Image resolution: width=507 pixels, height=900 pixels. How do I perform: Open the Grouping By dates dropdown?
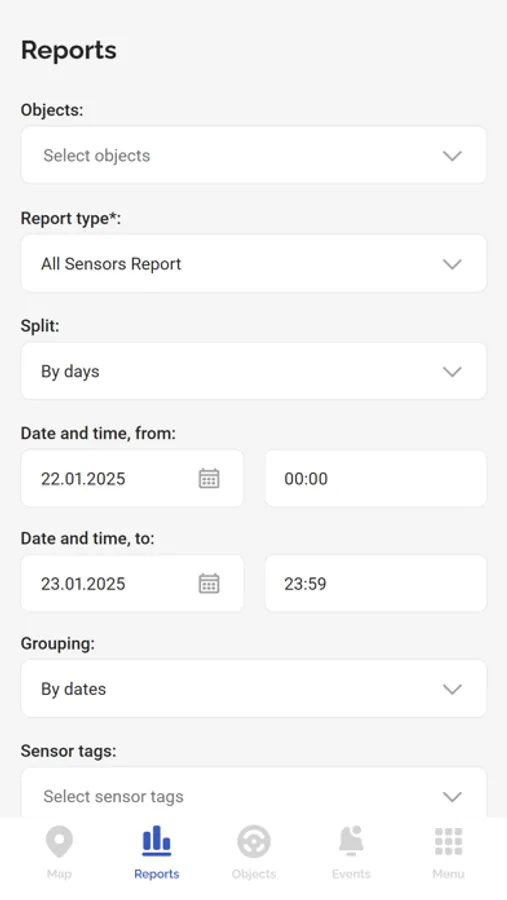(x=254, y=689)
